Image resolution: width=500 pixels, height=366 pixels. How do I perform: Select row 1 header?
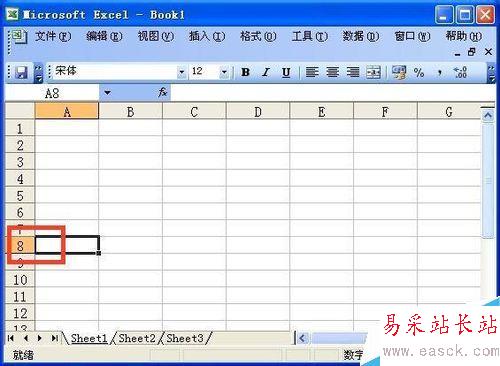(x=20, y=128)
